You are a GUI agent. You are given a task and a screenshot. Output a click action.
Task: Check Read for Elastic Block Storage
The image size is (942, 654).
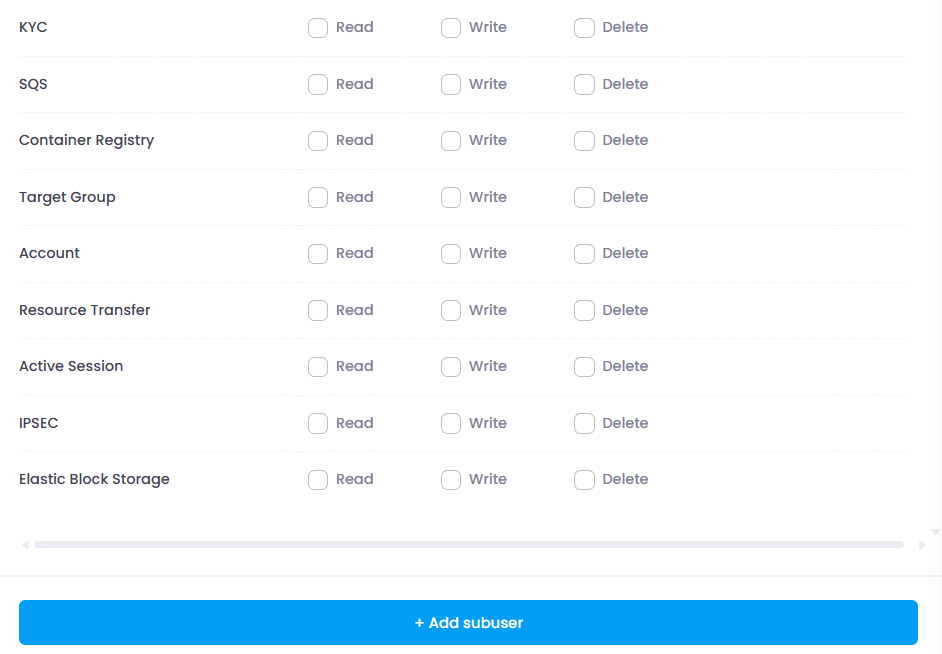318,479
